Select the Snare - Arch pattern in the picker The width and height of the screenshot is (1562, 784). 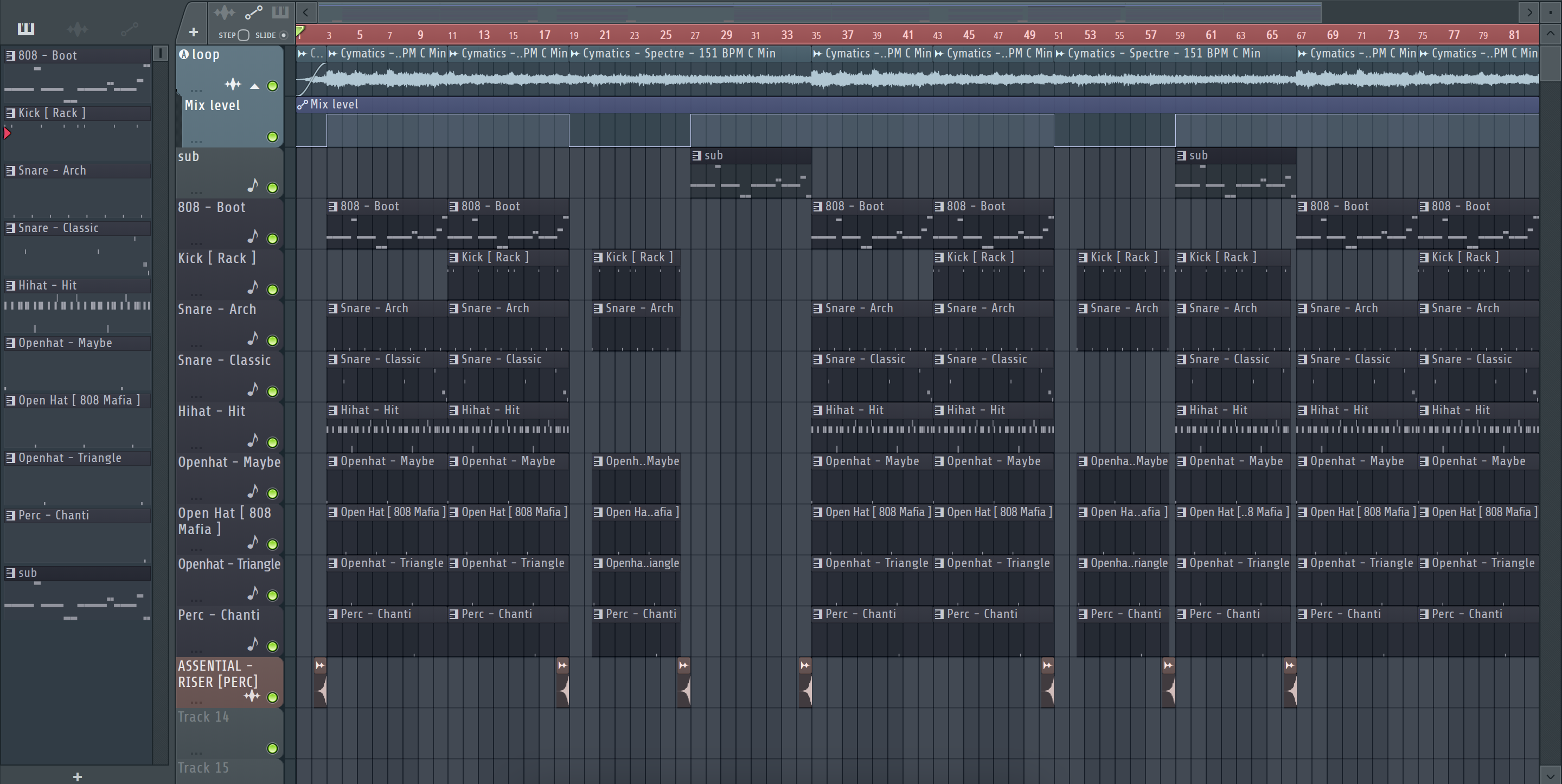pyautogui.click(x=78, y=170)
